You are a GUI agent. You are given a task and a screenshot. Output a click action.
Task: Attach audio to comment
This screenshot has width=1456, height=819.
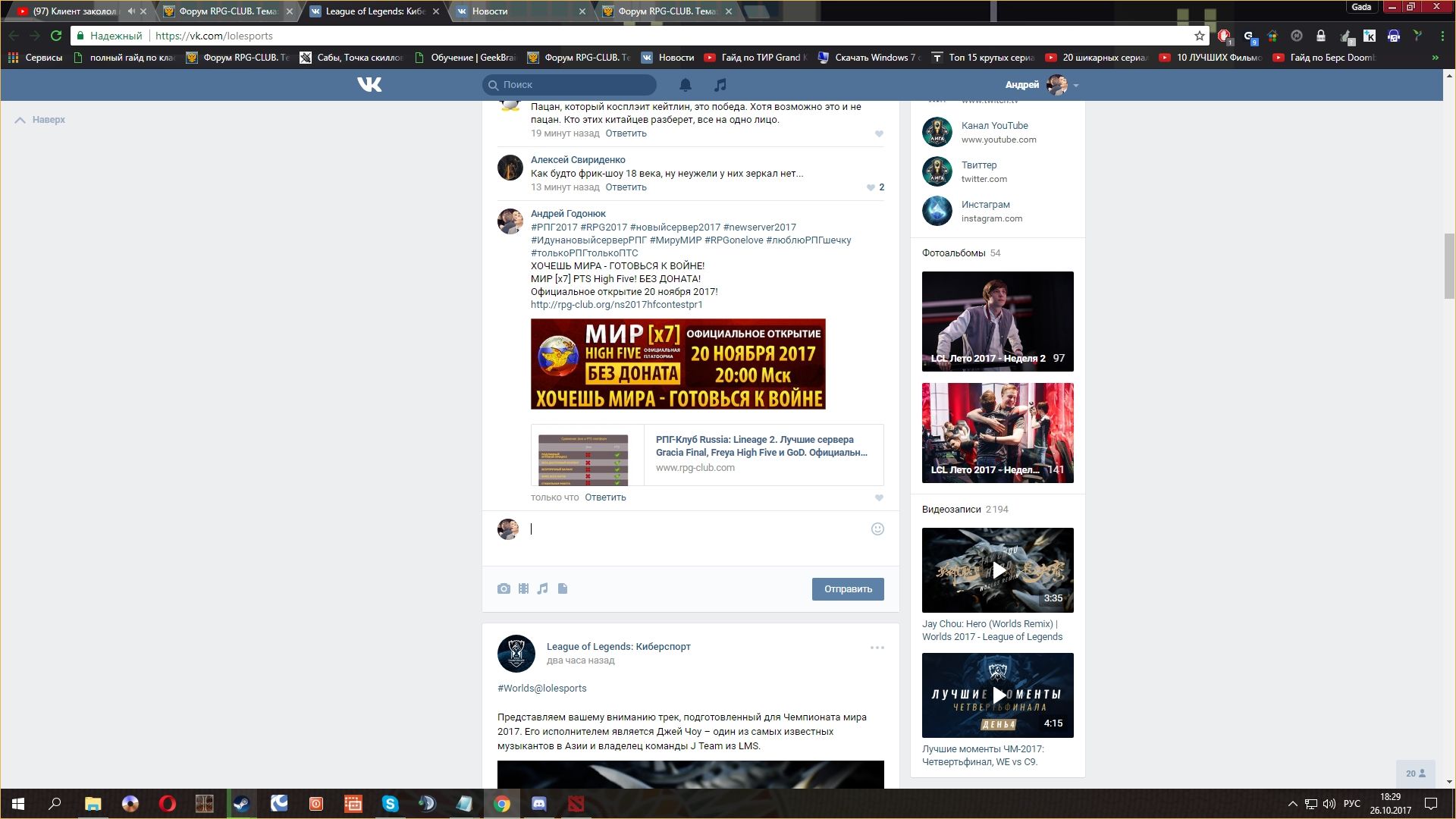point(542,588)
